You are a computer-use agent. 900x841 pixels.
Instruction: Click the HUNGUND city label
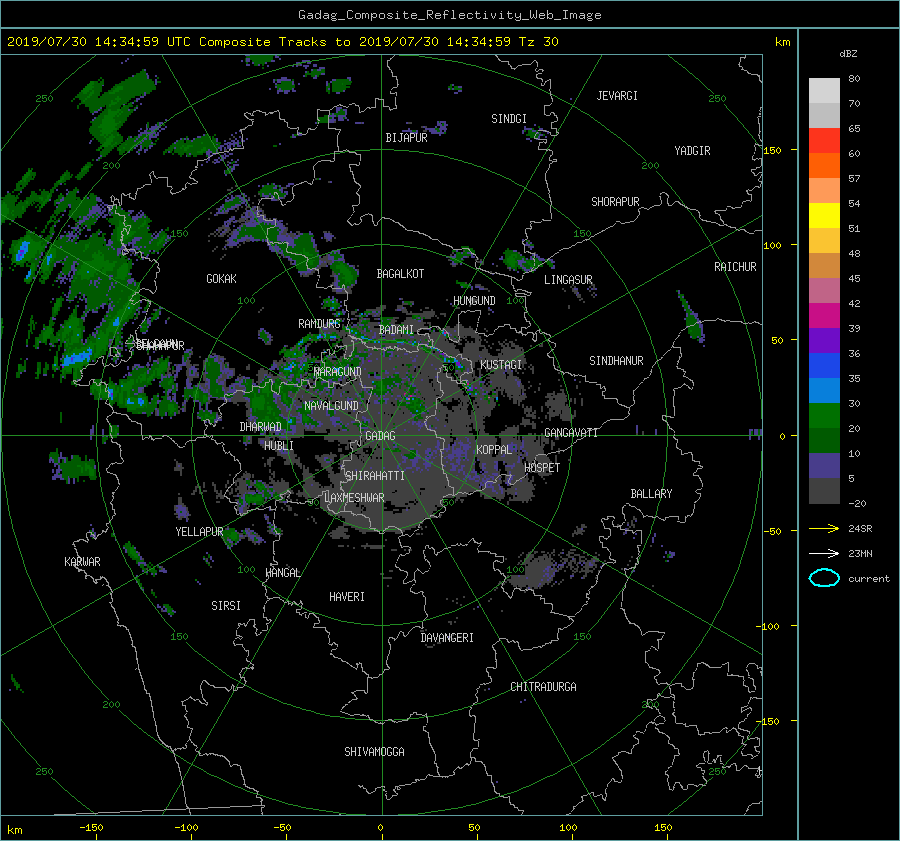tap(474, 301)
